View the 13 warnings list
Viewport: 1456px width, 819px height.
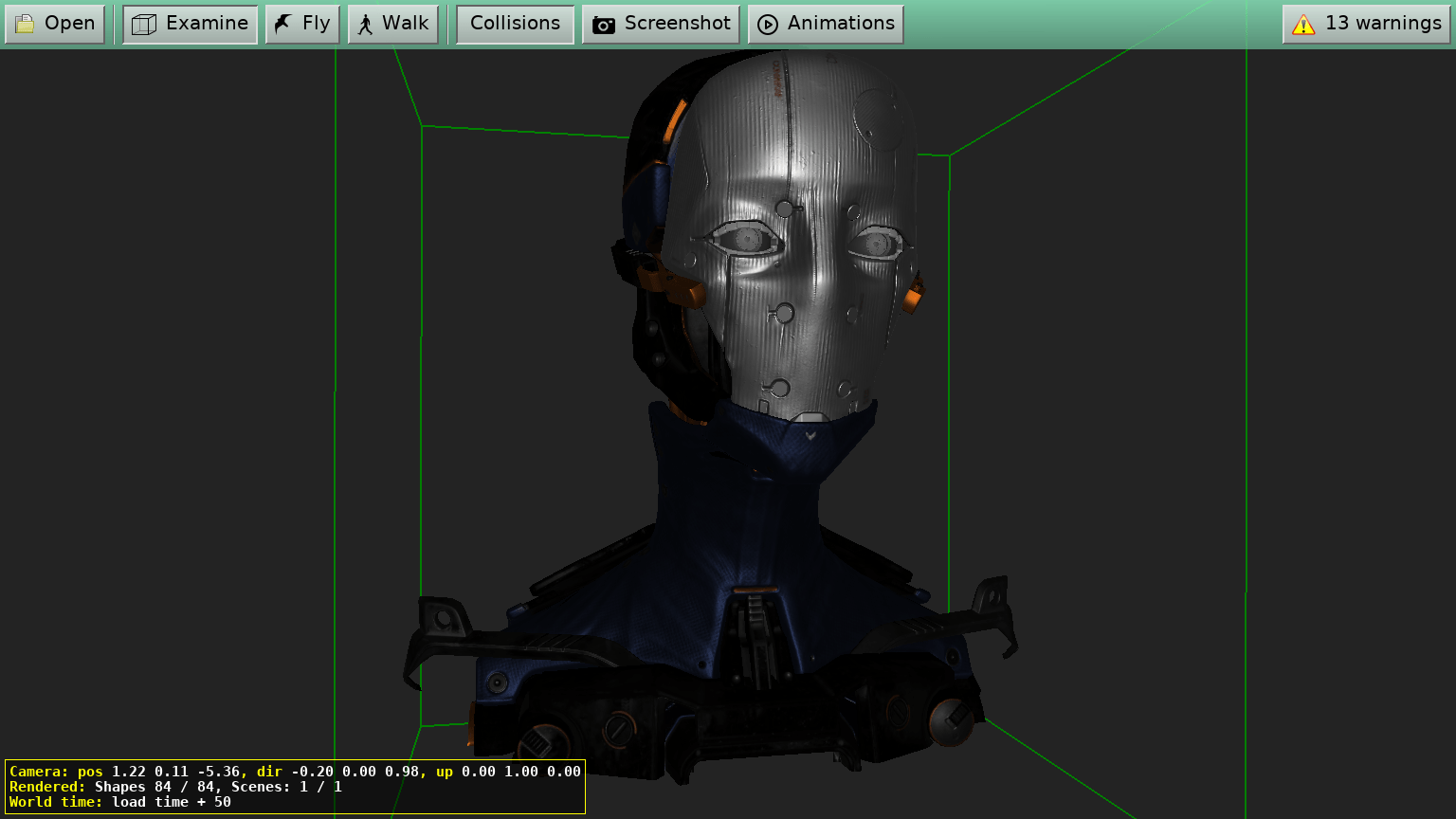1366,23
